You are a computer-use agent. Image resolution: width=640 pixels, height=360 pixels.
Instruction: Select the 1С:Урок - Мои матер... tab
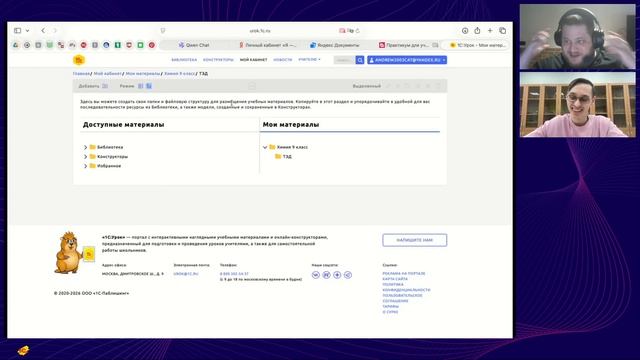click(478, 45)
